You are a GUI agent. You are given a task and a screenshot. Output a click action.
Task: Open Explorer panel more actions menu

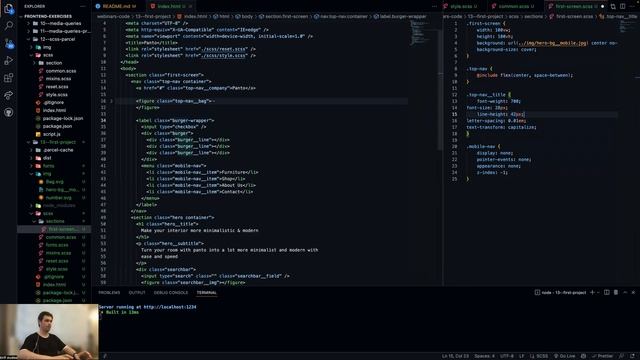click(83, 7)
